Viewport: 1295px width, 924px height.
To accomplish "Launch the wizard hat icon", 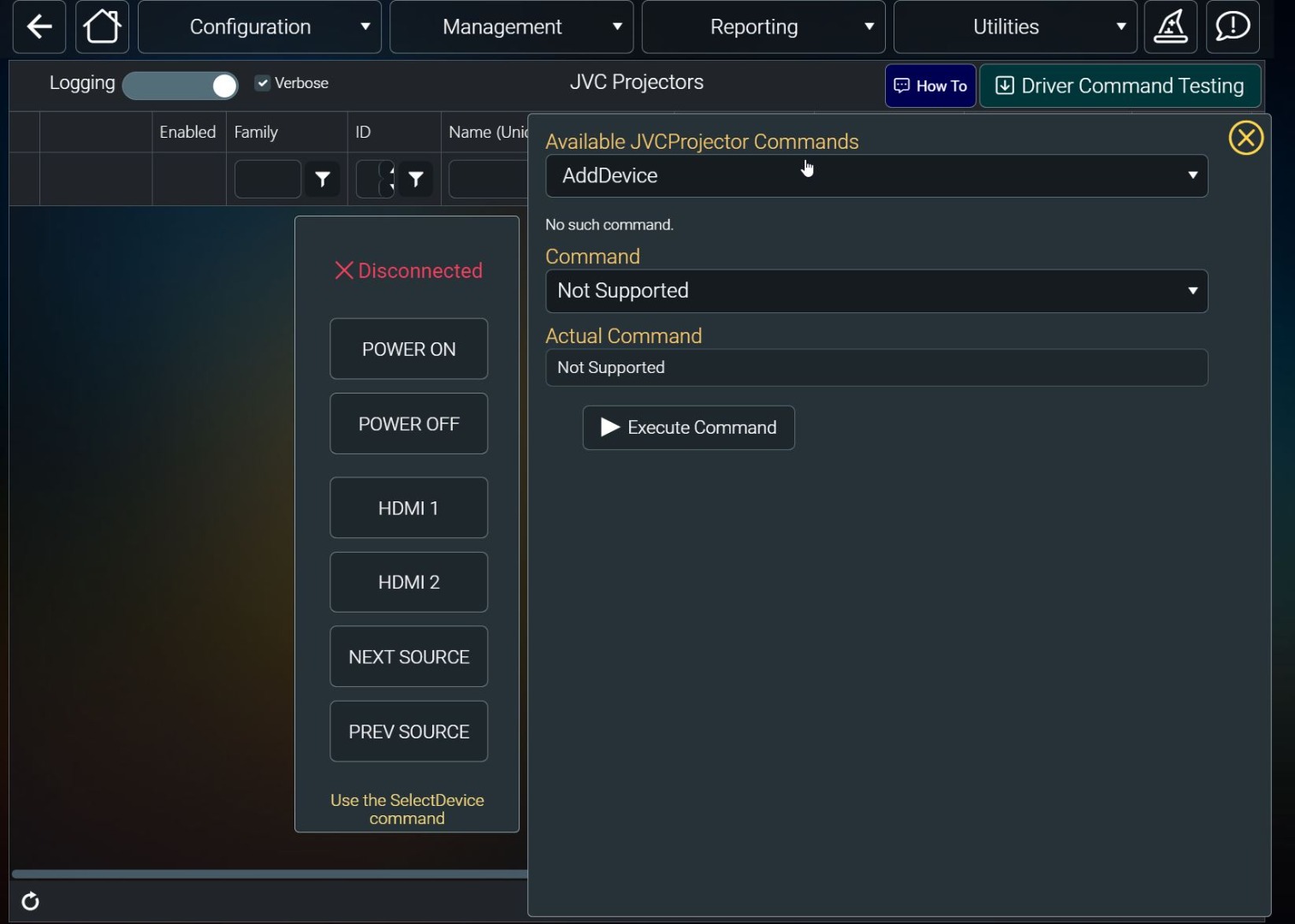I will pos(1170,27).
